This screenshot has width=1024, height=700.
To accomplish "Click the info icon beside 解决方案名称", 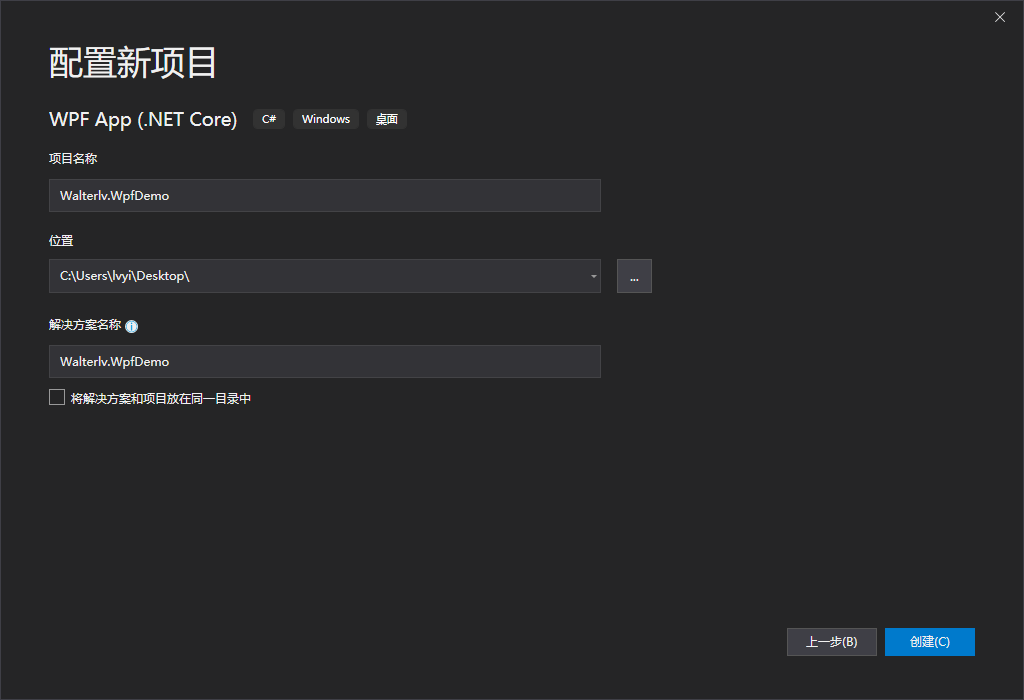I will [132, 326].
